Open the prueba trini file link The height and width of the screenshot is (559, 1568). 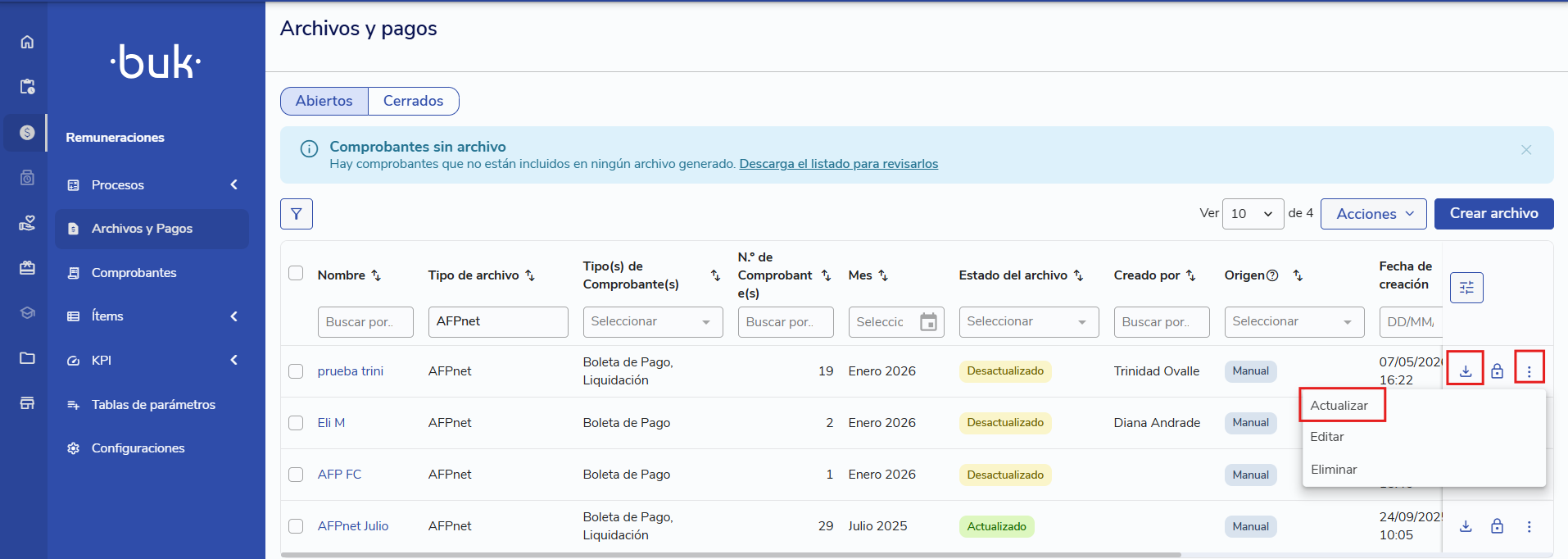point(350,371)
